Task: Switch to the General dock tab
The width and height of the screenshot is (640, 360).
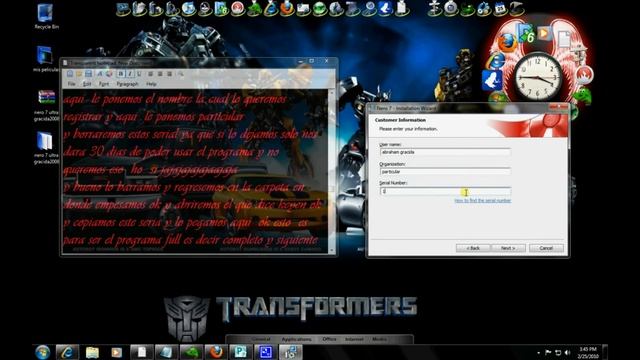Action: pos(261,339)
